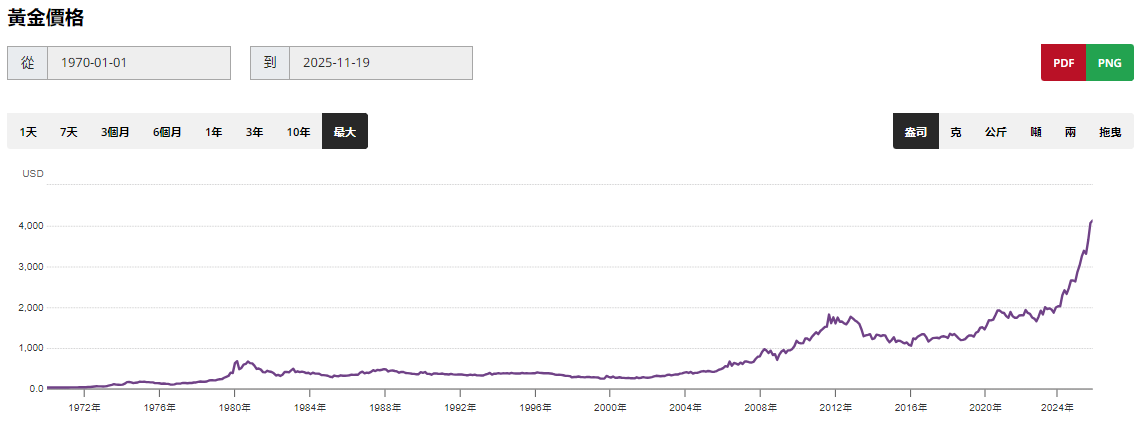The image size is (1145, 422).
Task: Pick the 拖曳 unit option
Action: 1110,132
